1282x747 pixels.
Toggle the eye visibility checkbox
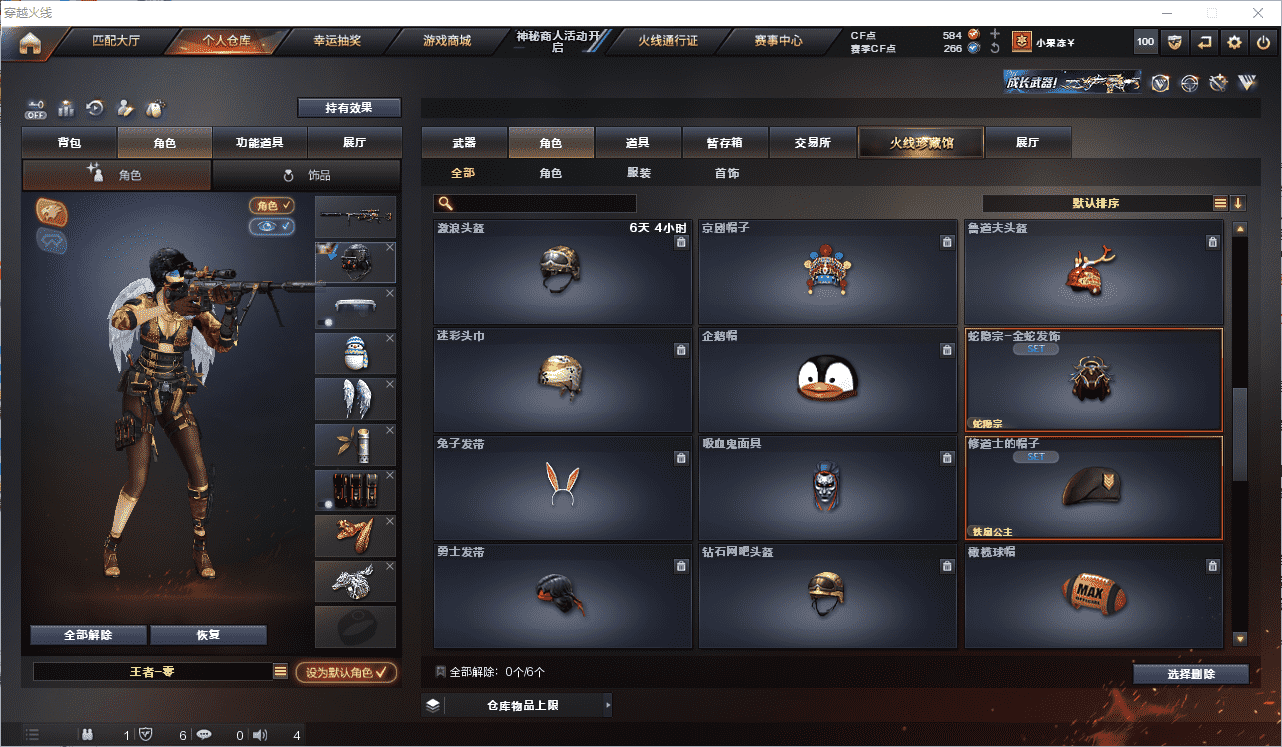(x=272, y=227)
